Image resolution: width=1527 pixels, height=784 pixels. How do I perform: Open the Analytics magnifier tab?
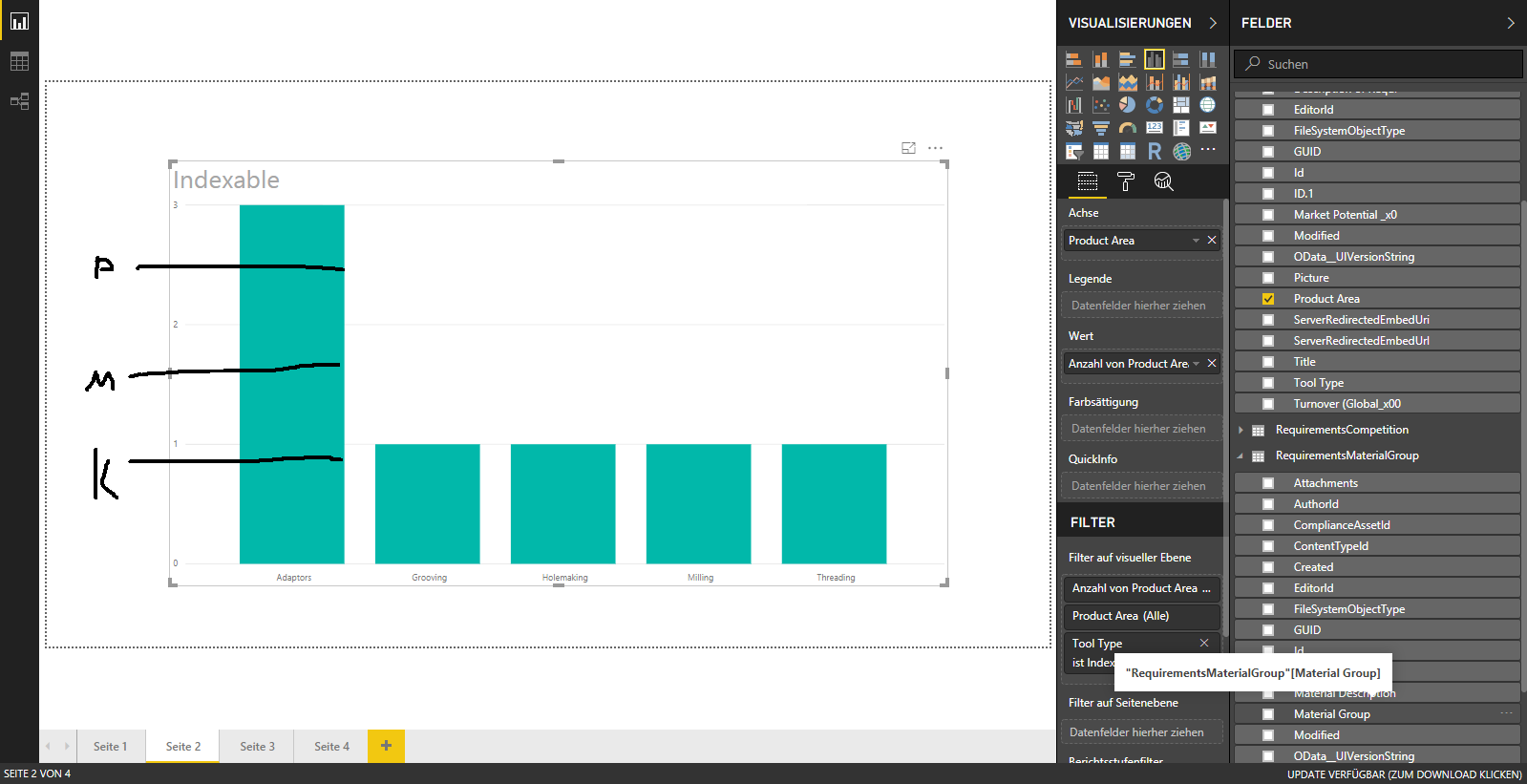pyautogui.click(x=1163, y=181)
